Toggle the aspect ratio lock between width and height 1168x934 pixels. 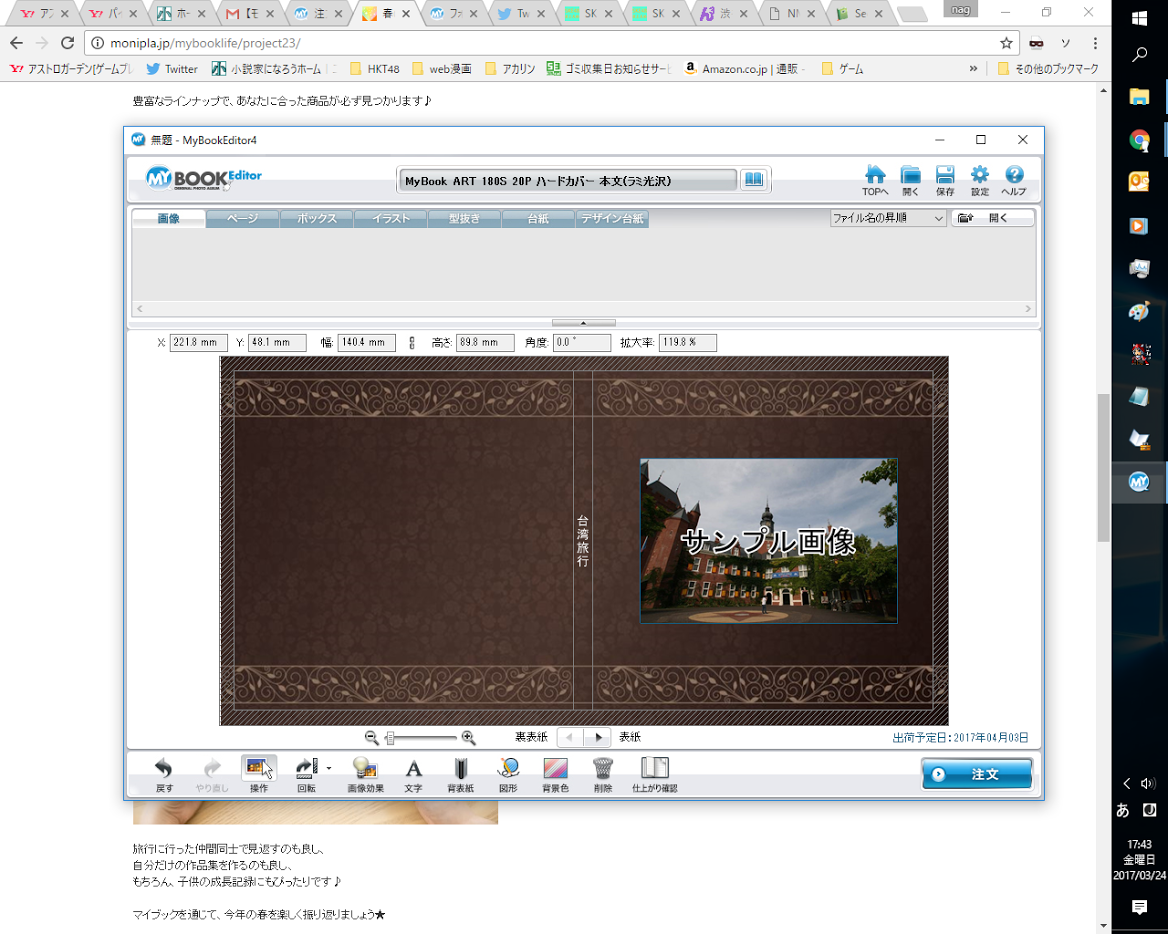pos(412,343)
